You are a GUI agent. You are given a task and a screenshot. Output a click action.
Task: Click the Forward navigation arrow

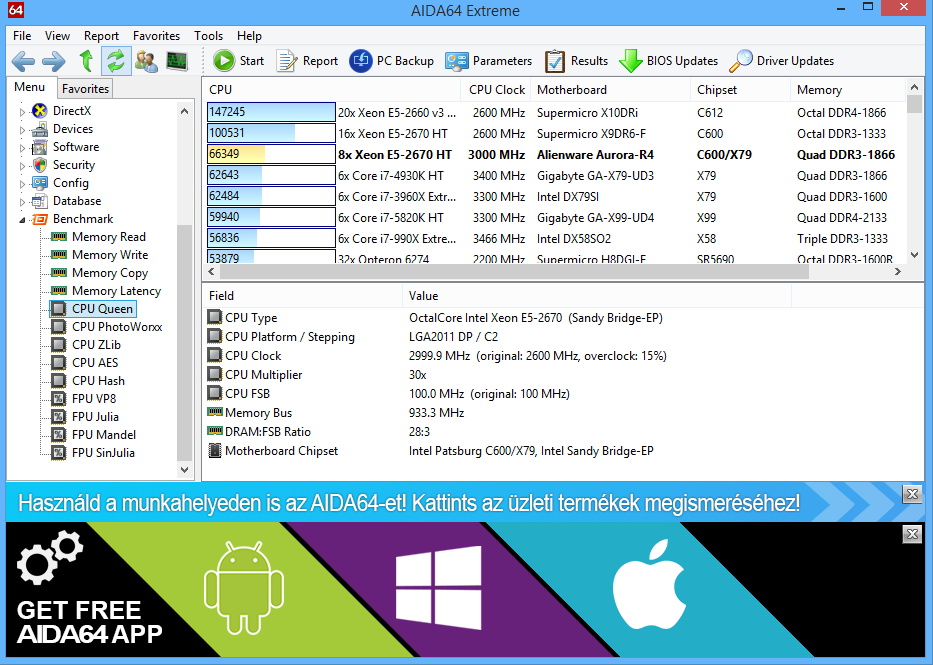(x=53, y=61)
